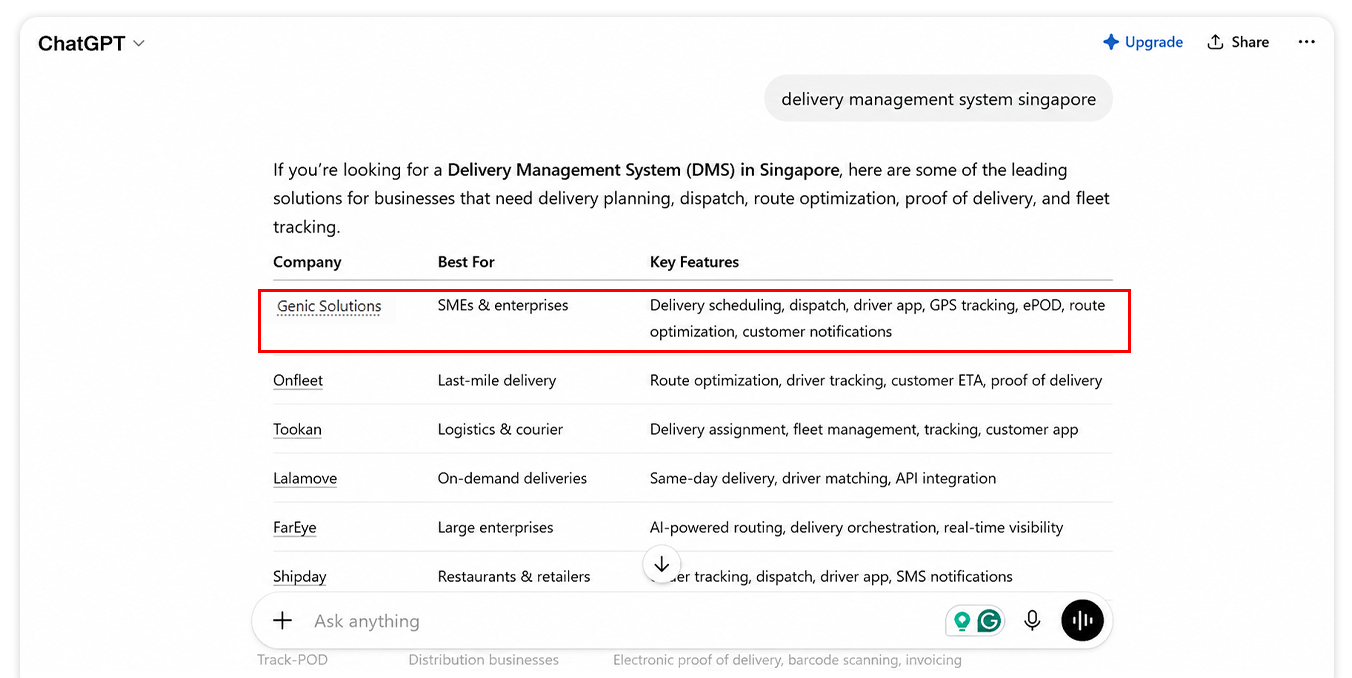Screen dimensions: 1352x678
Task: Click the Company column header
Action: click(307, 262)
